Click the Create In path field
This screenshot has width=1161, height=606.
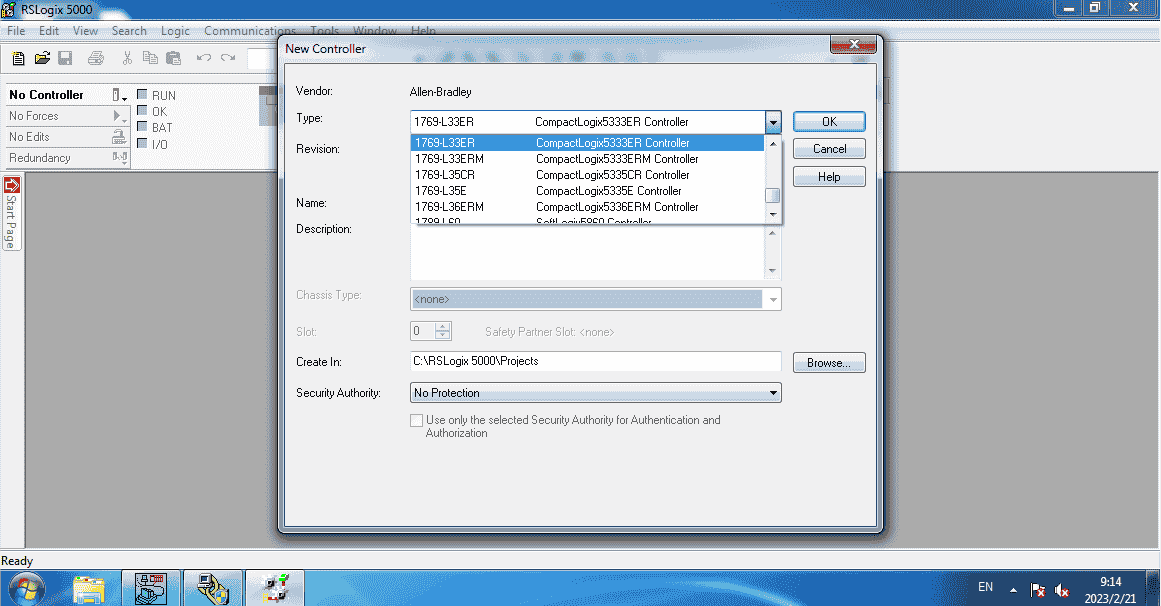(595, 362)
